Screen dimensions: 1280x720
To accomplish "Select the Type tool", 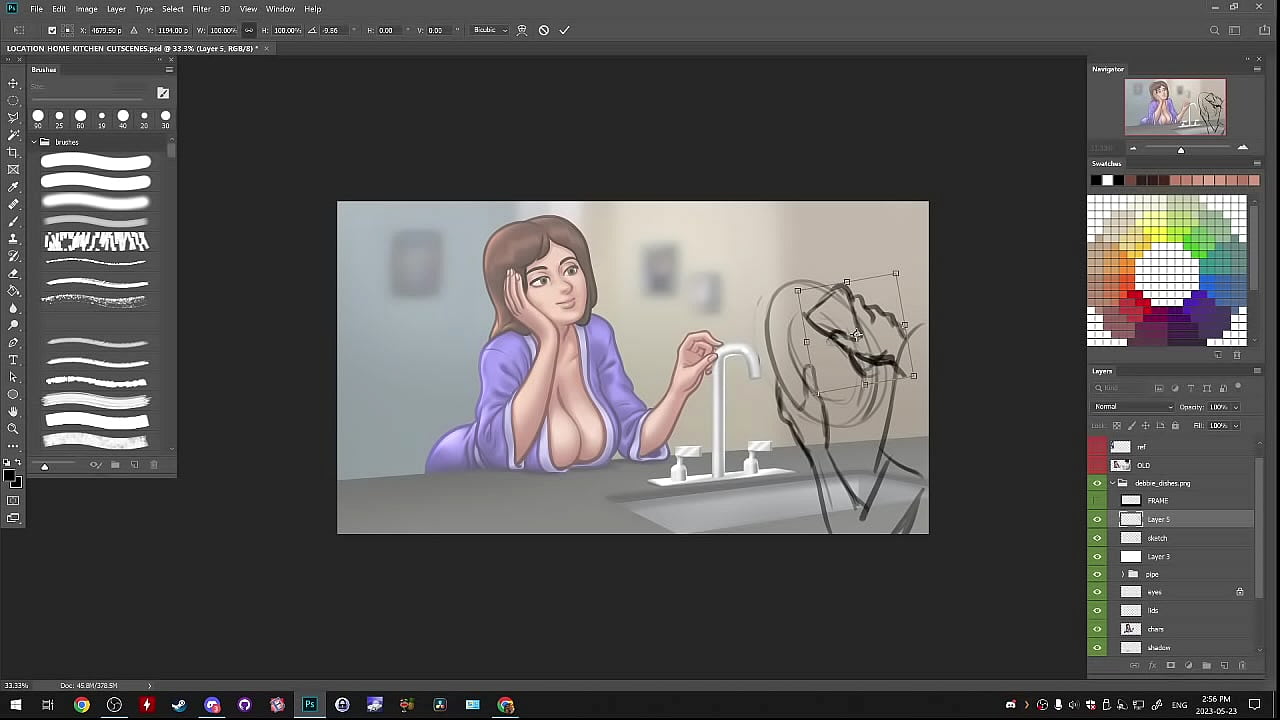I will 13,360.
